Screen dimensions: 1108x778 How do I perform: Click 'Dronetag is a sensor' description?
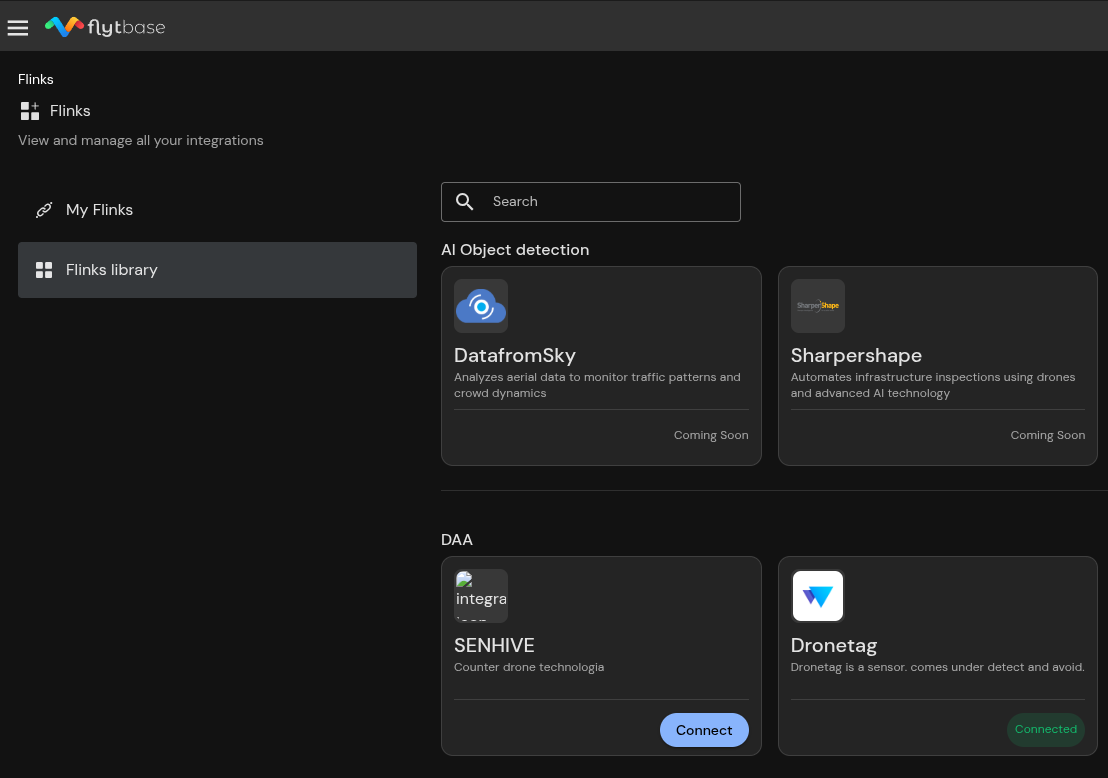937,667
